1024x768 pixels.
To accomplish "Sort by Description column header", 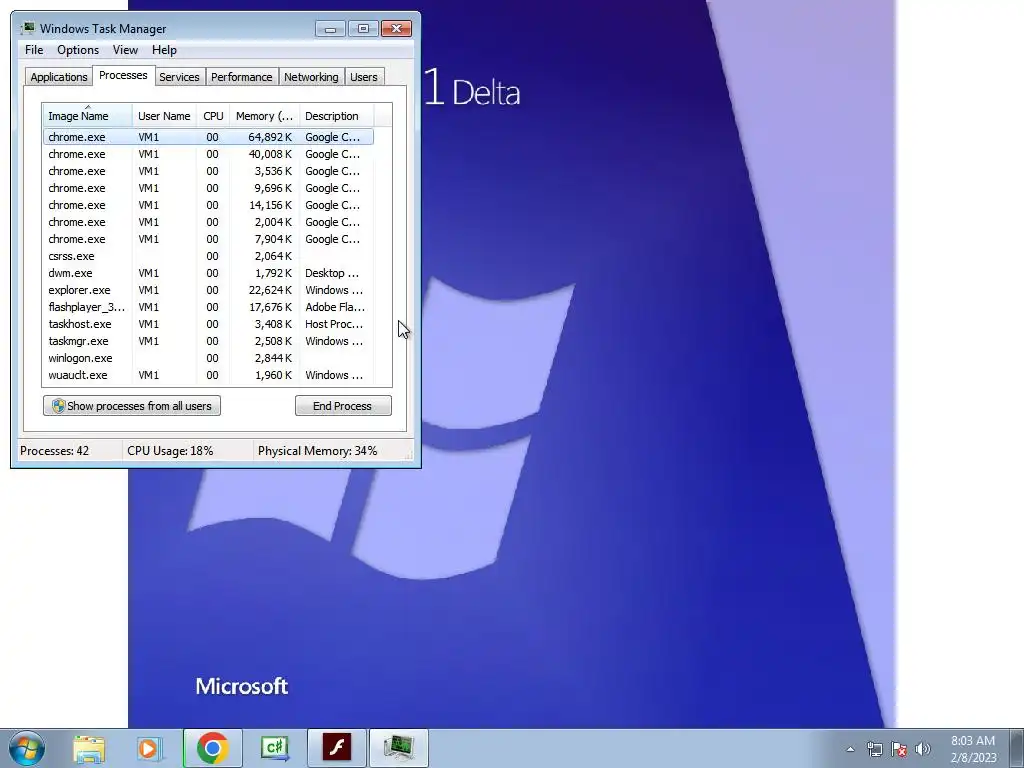I will [x=336, y=116].
